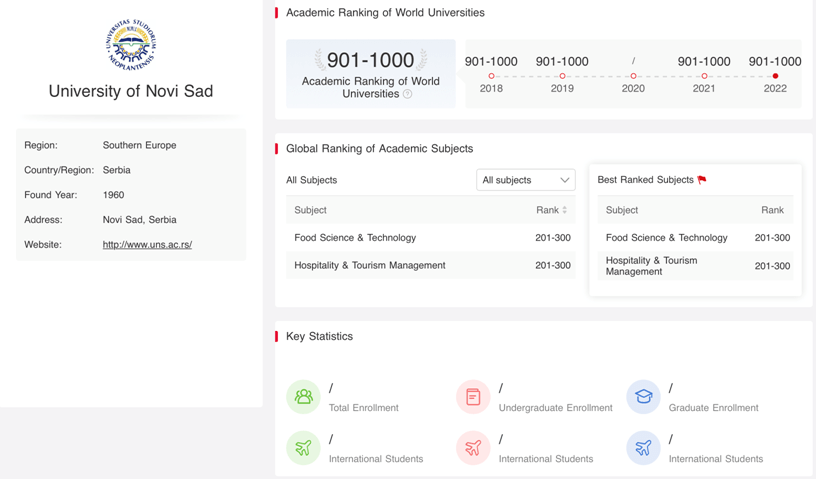
Task: Select the 2019 ranking timeline point
Action: (562, 76)
